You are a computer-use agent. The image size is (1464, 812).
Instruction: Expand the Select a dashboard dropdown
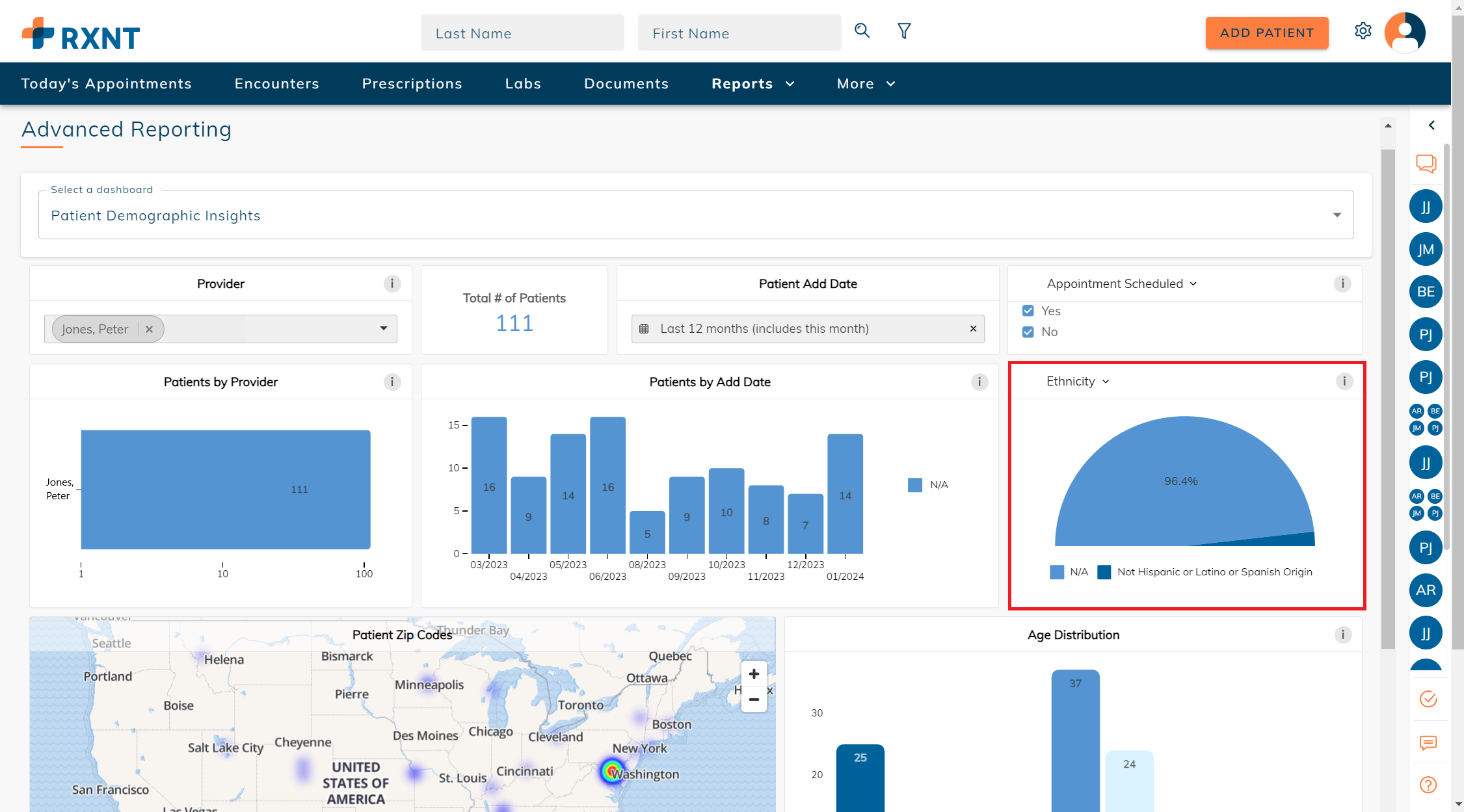(x=1337, y=215)
